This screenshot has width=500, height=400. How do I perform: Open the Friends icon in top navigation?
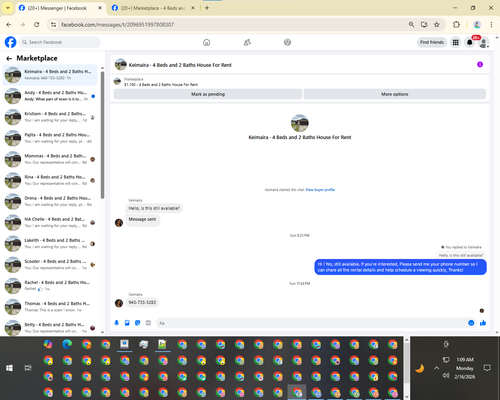(x=247, y=42)
